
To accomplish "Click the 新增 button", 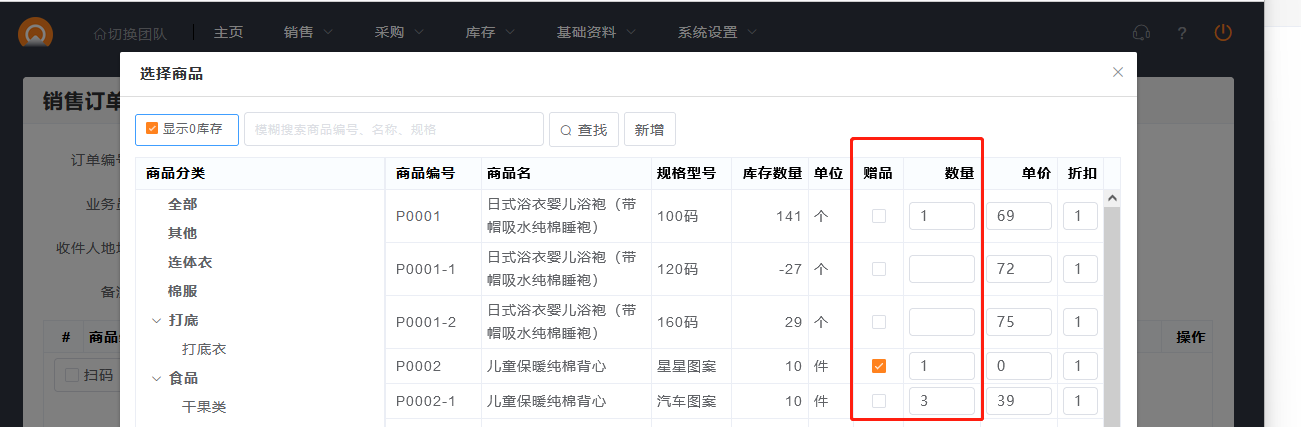I will click(x=650, y=129).
